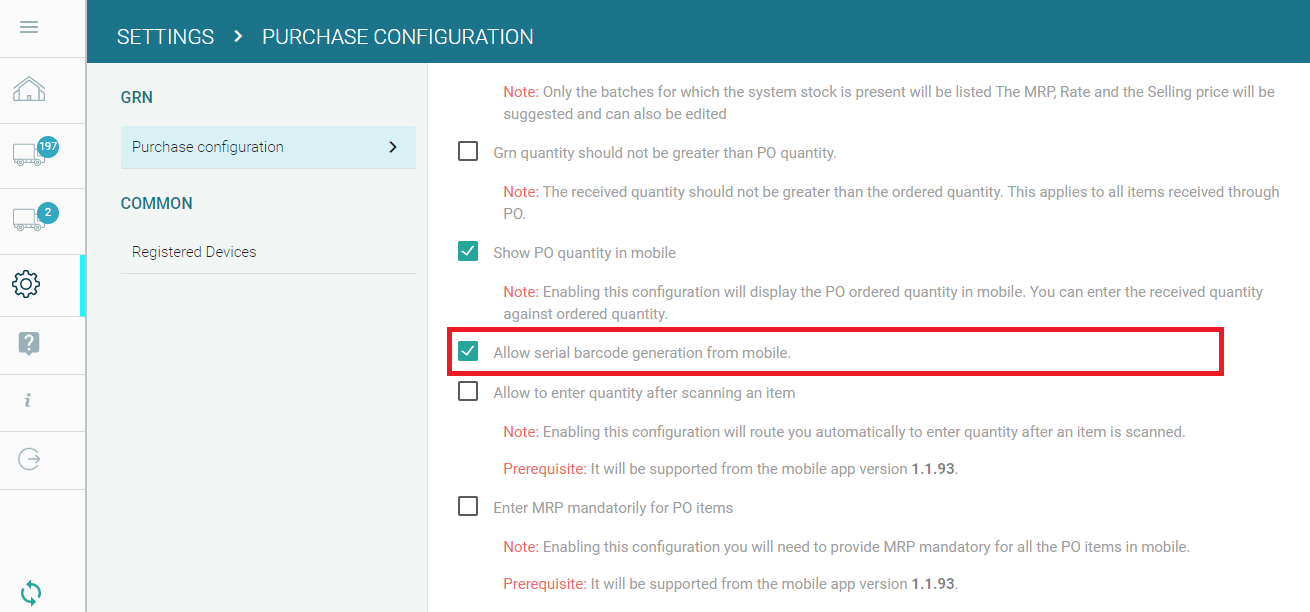Go to the Home dashboard icon
Screen dimensions: 1310x612
click(x=29, y=90)
